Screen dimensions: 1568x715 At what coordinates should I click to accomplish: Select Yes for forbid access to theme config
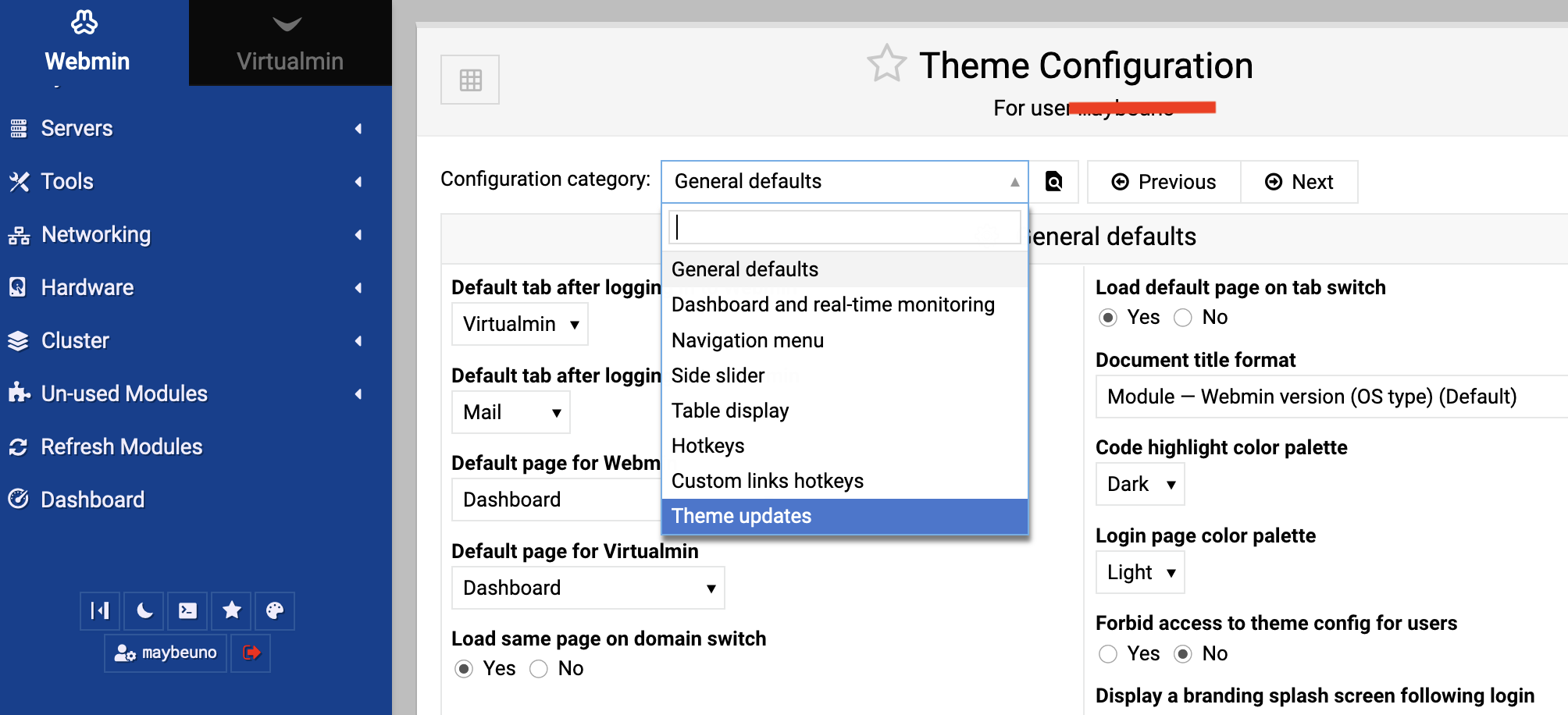[1107, 654]
